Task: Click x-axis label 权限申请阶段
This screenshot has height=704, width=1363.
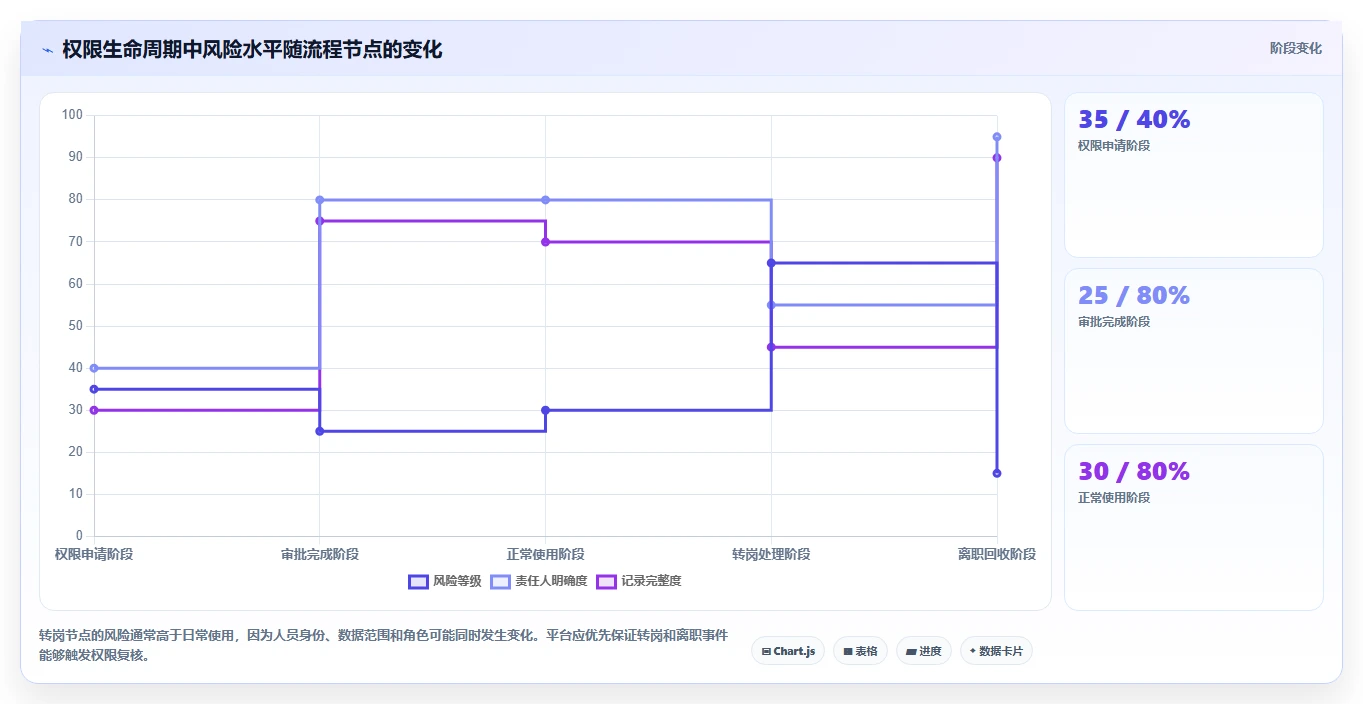Action: 94,554
